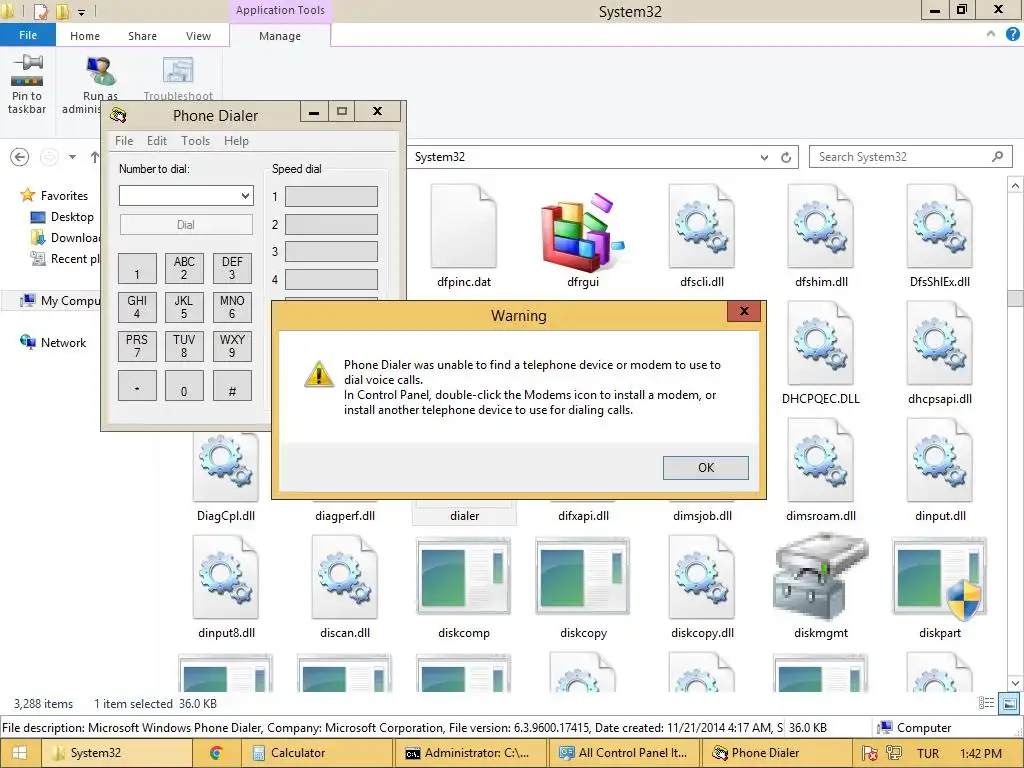Open the Phone Dialer Edit menu
This screenshot has height=768, width=1024.
click(157, 141)
